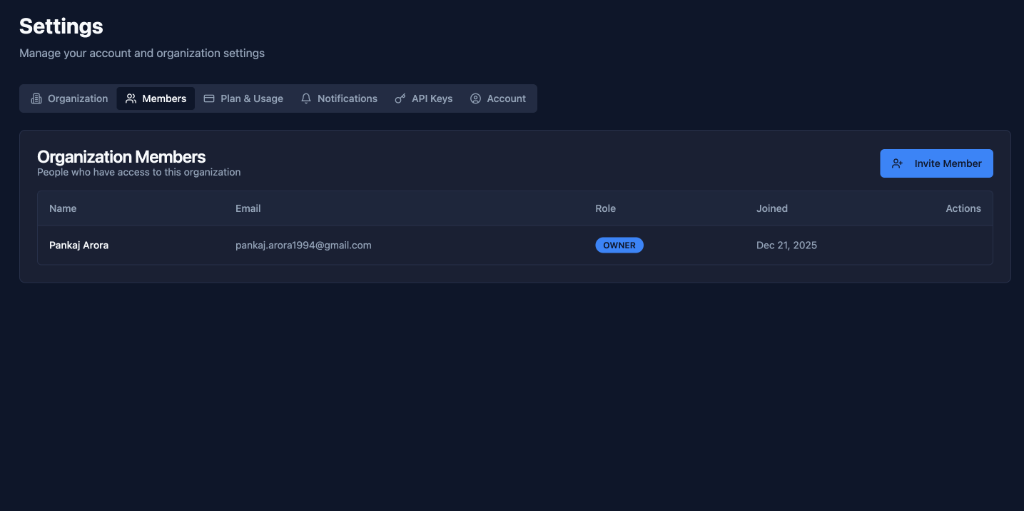Click the key icon for API Keys
This screenshot has height=511, width=1024.
pyautogui.click(x=400, y=99)
